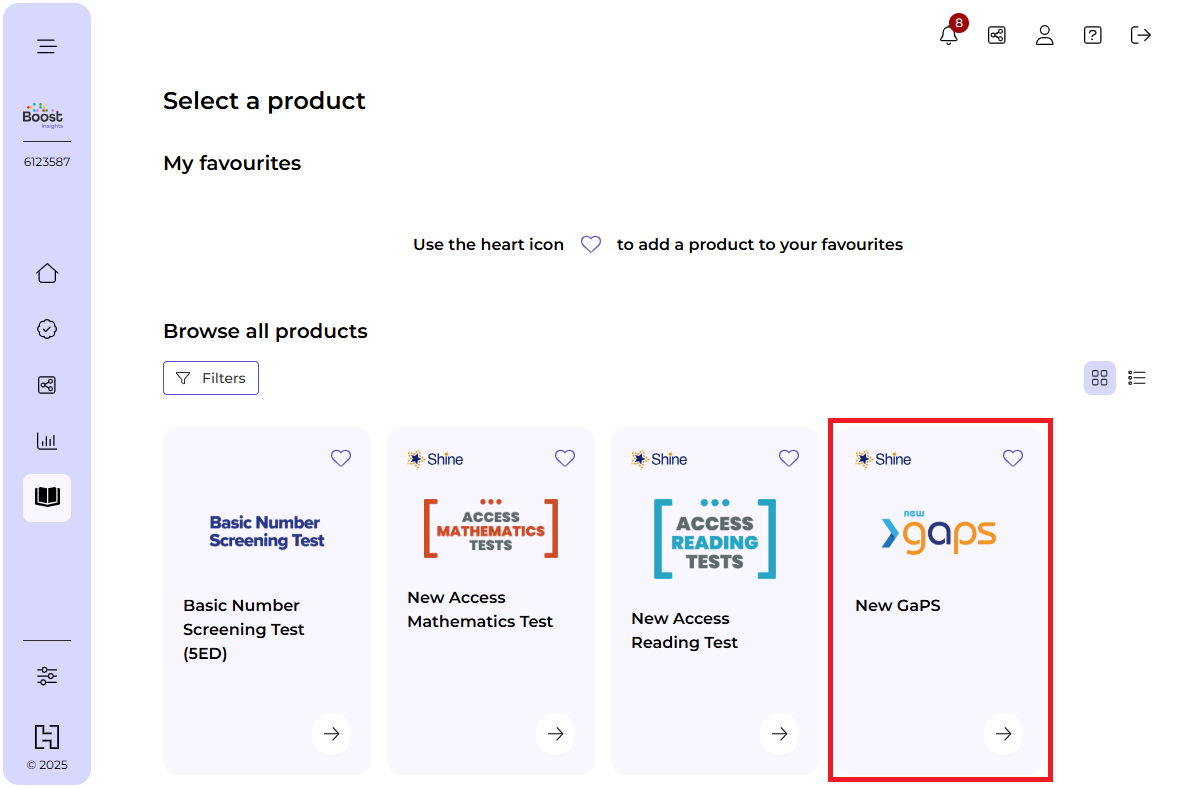Image resolution: width=1179 pixels, height=788 pixels.
Task: Open the checkmark badge sidebar icon
Action: coord(47,329)
